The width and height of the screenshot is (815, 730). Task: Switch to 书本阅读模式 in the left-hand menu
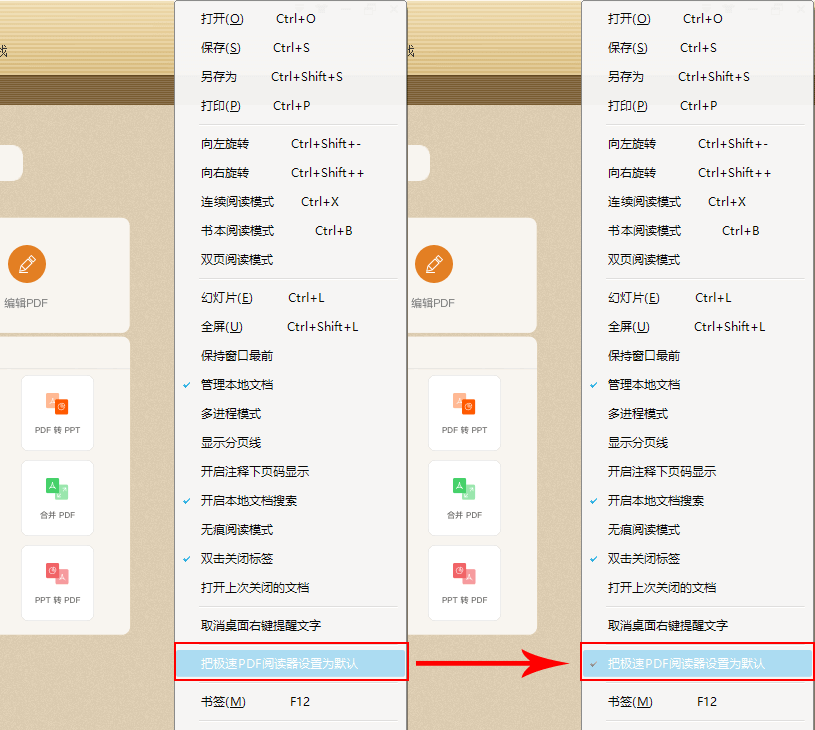291,231
